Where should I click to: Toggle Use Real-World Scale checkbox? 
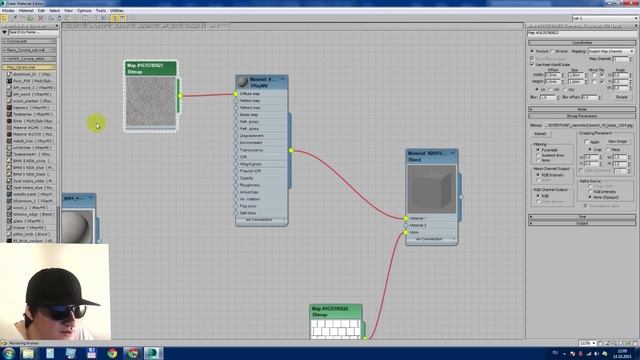pyautogui.click(x=532, y=64)
